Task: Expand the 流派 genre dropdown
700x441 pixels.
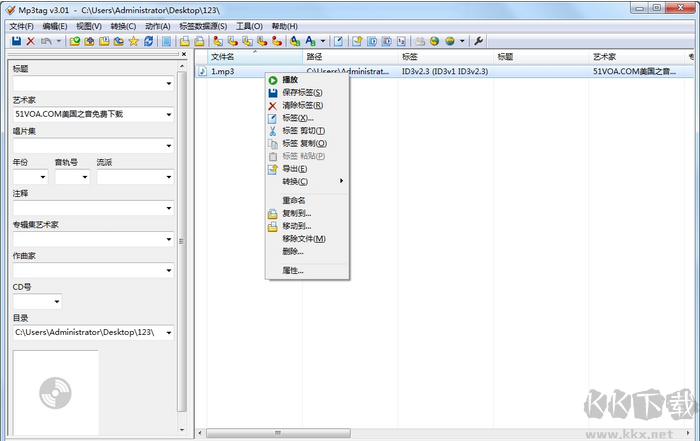Action: click(168, 178)
